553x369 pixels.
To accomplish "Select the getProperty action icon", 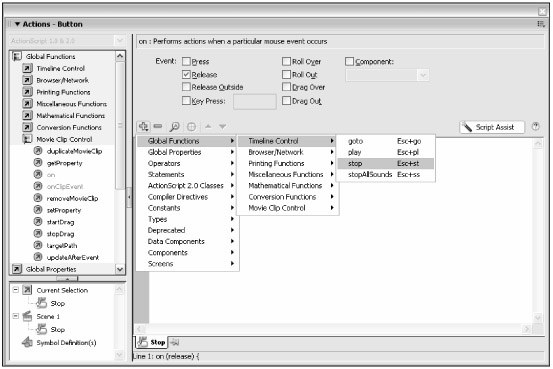I will pyautogui.click(x=38, y=163).
